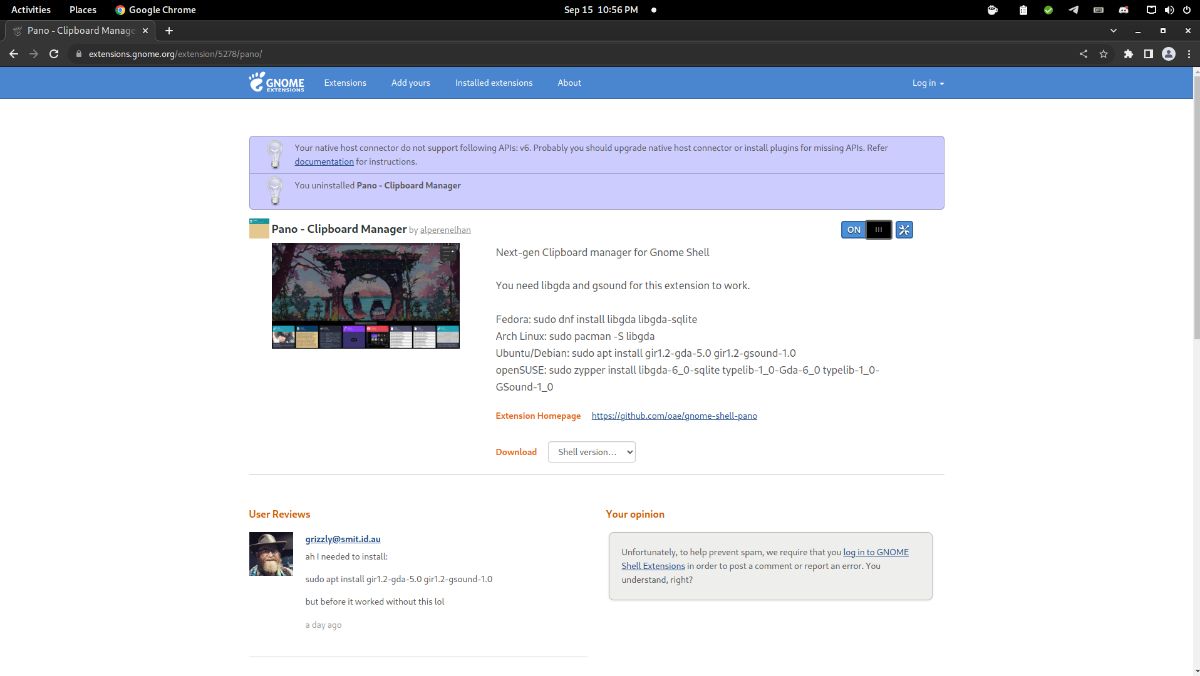Open the browser share icon
Viewport: 1200px width, 676px height.
[x=1083, y=54]
